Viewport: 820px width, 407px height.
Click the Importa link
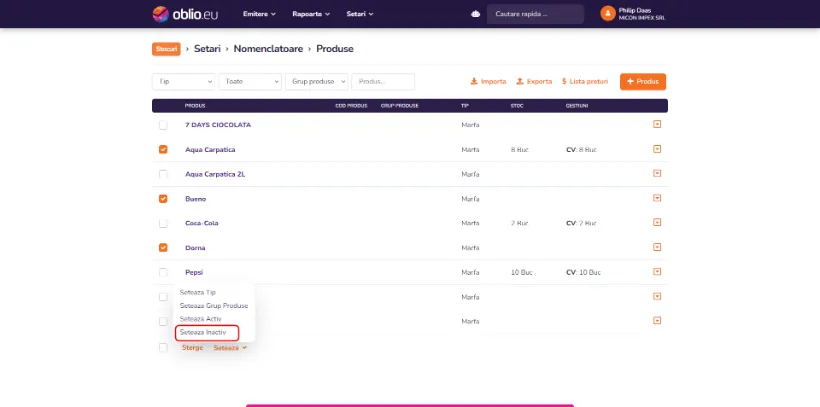(x=488, y=82)
